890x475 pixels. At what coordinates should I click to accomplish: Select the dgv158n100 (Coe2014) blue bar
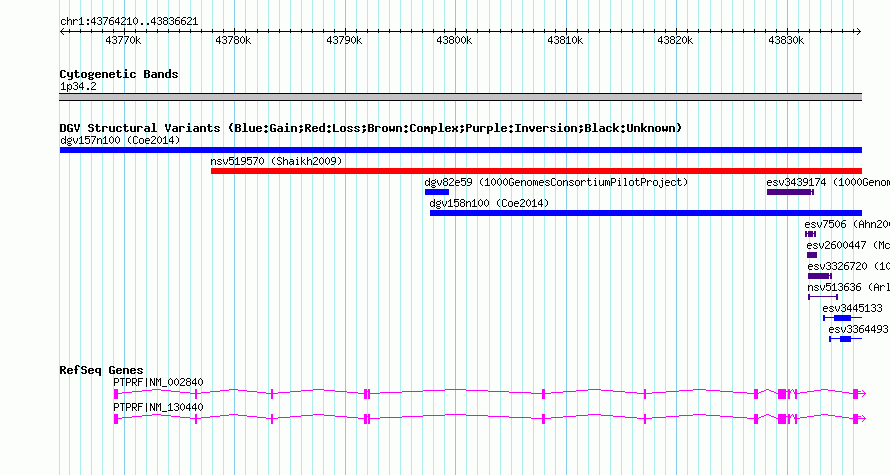coord(646,213)
